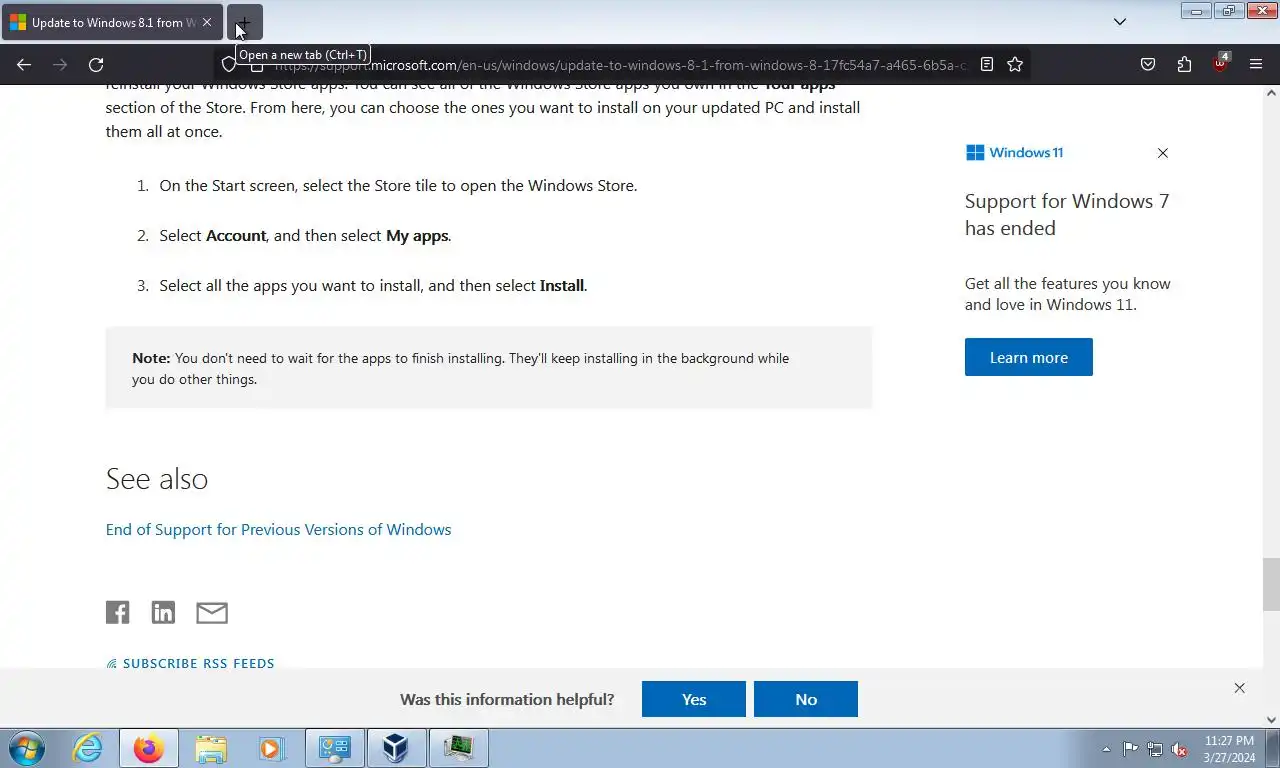The height and width of the screenshot is (768, 1280).
Task: Share this article on LinkedIn
Action: point(163,612)
